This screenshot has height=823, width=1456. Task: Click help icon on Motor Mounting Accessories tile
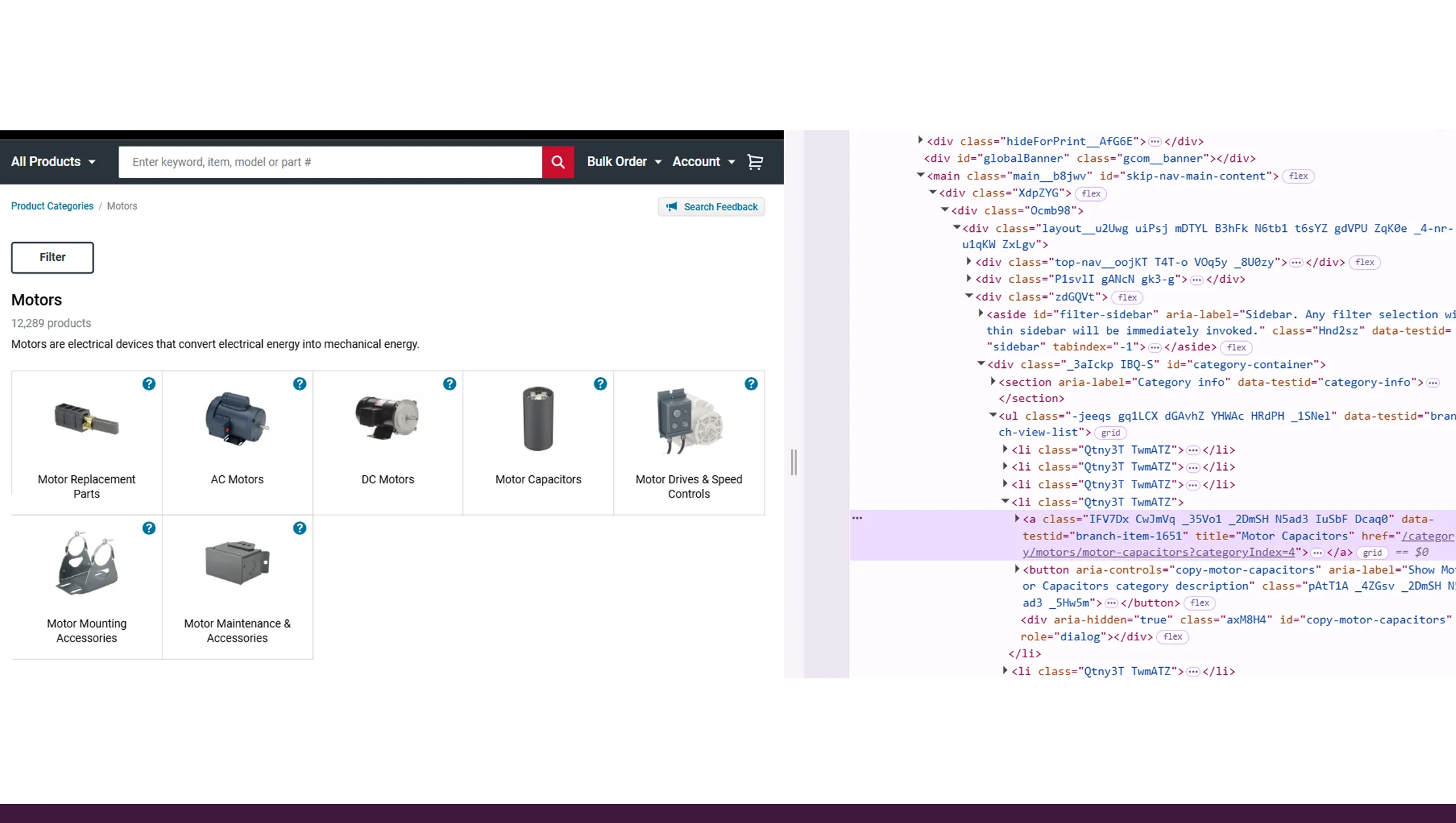coord(149,528)
